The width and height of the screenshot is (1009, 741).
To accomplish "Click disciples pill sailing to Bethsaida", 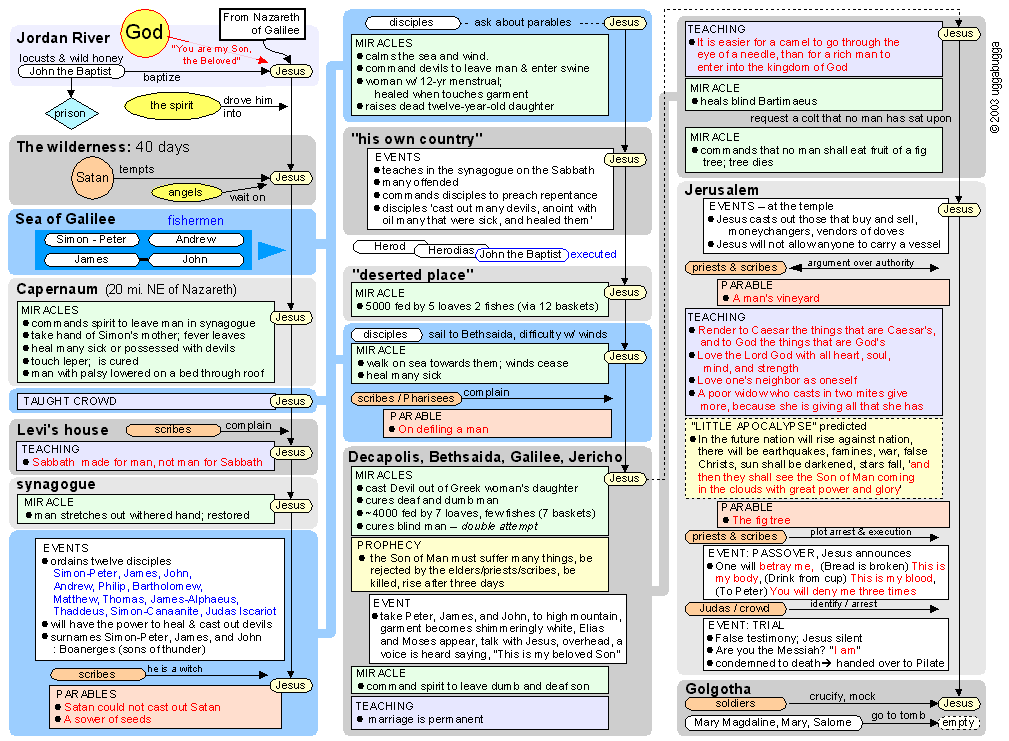I will click(x=385, y=334).
